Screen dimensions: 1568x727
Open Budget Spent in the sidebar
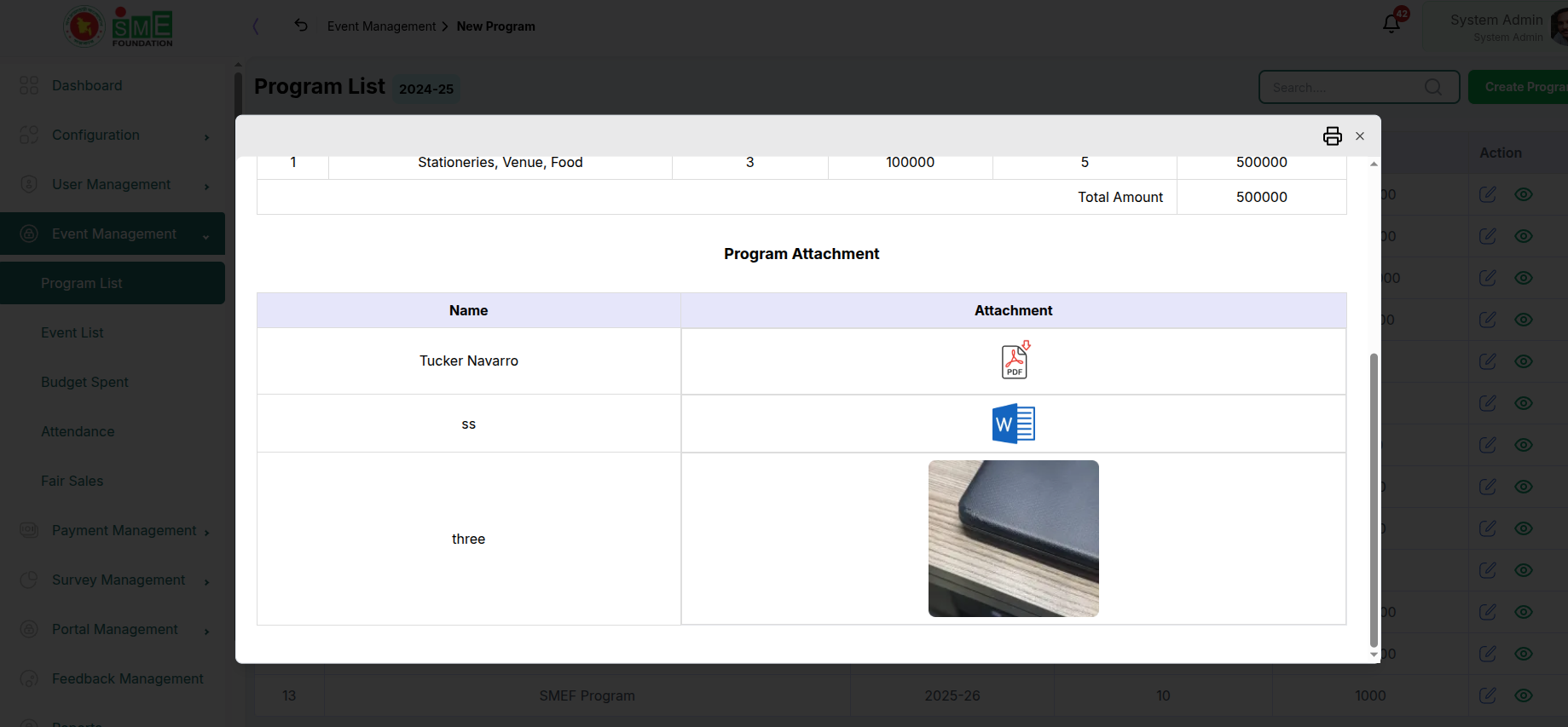(x=84, y=382)
